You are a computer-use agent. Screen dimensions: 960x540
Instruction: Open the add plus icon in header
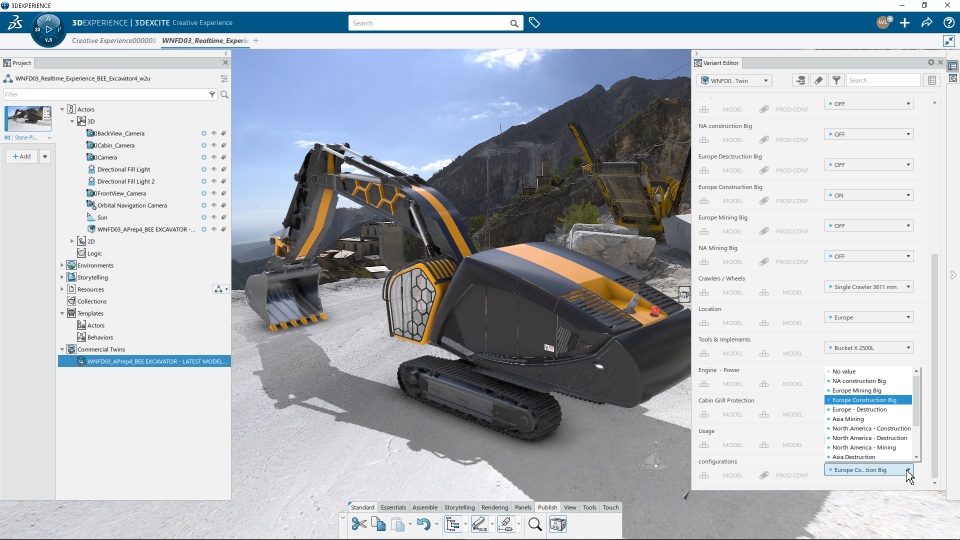(905, 23)
